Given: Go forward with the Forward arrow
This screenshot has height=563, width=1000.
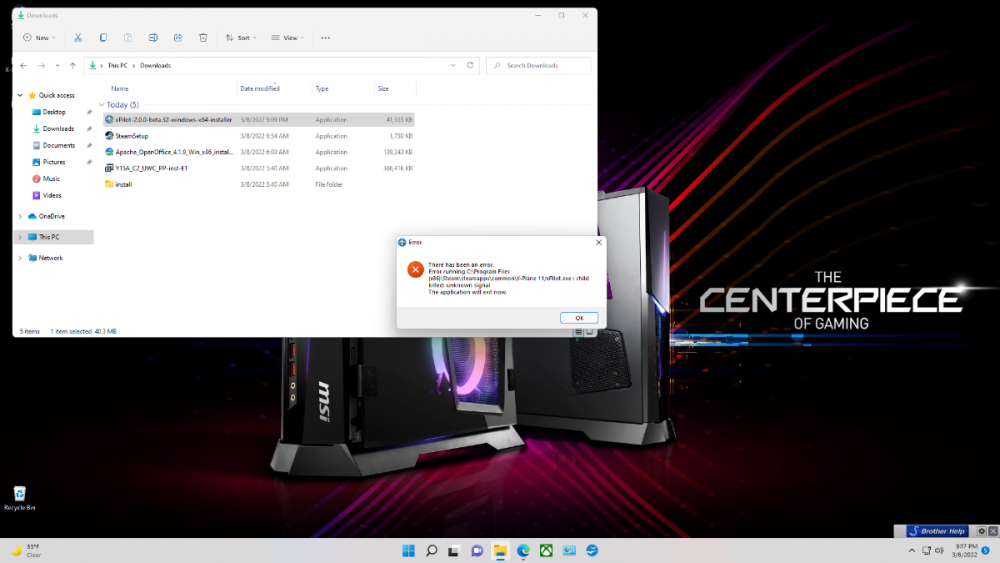Looking at the screenshot, I should pos(41,65).
